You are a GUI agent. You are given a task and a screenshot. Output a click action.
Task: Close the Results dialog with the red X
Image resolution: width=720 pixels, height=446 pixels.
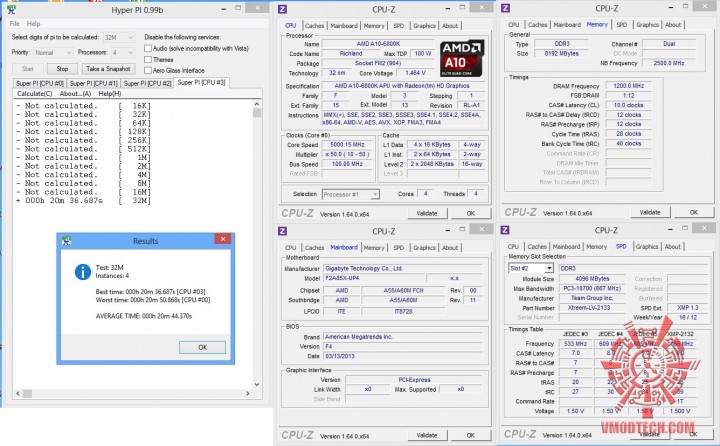(223, 239)
